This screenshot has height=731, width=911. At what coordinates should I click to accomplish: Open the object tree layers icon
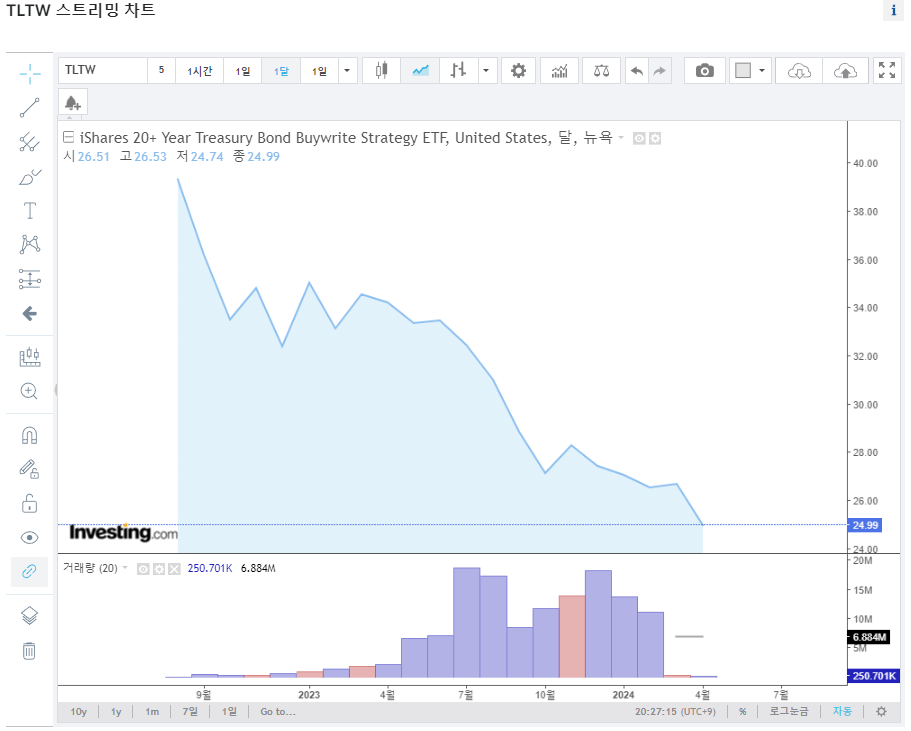click(30, 615)
